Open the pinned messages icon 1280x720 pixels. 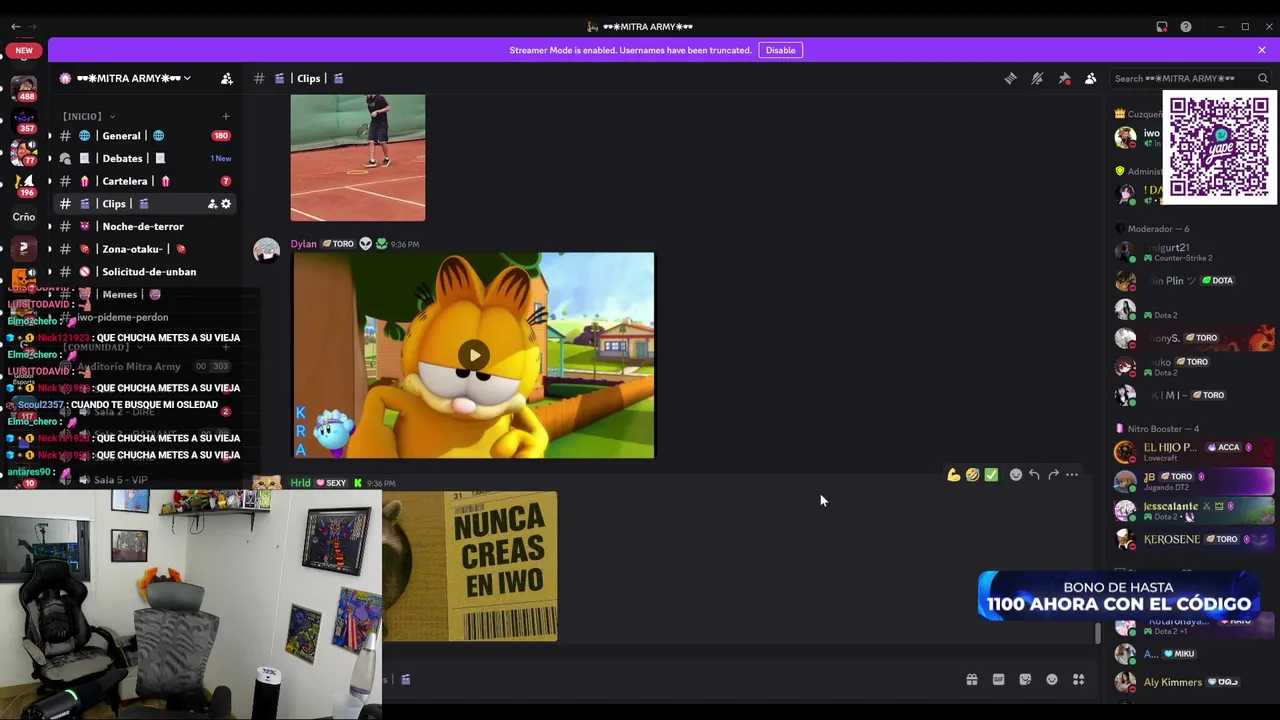(1064, 78)
